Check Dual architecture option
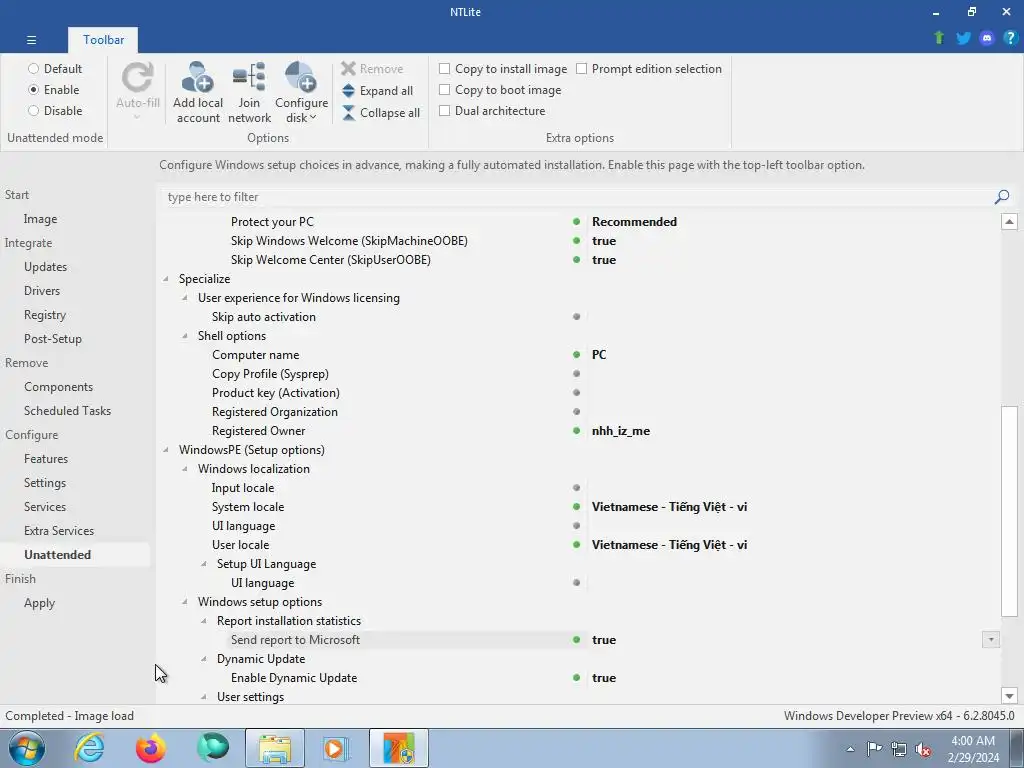Viewport: 1024px width, 768px height. [x=445, y=111]
